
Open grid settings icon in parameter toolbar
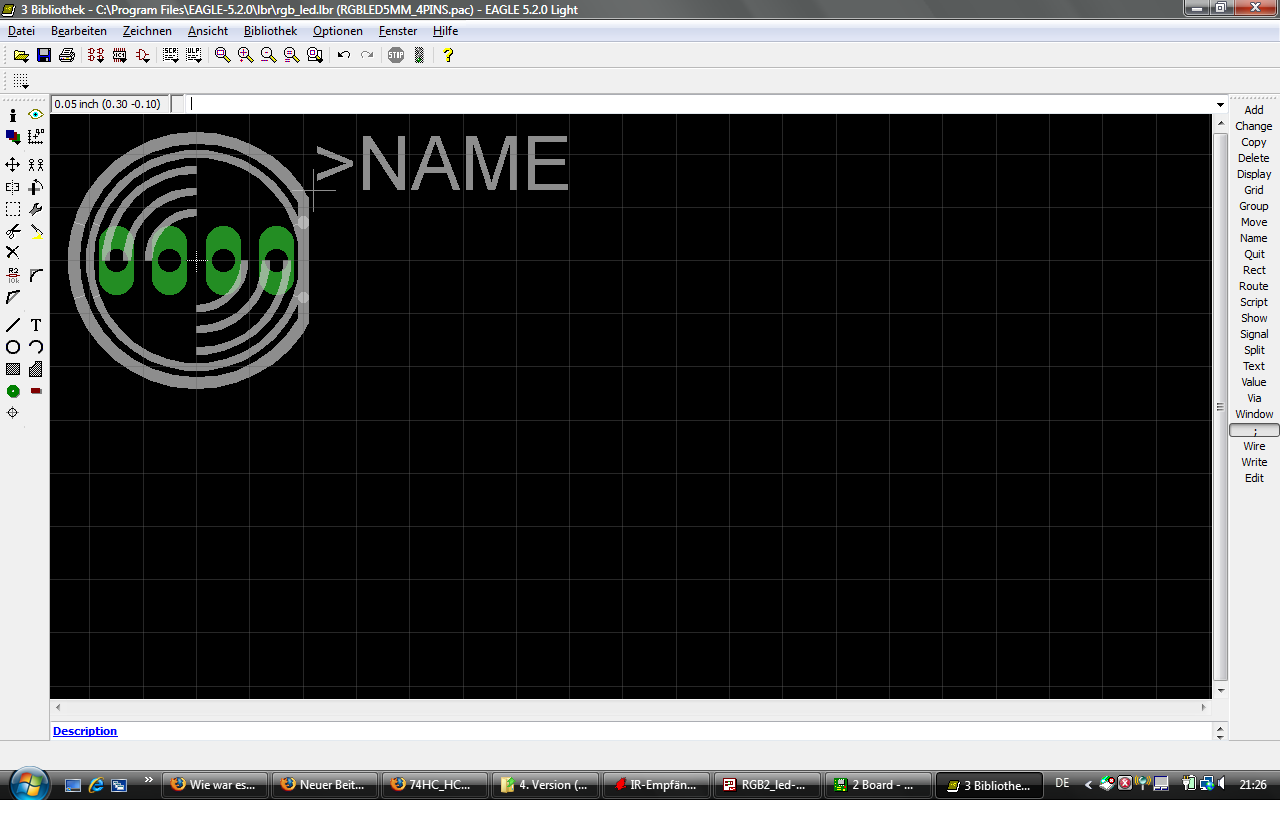click(21, 81)
